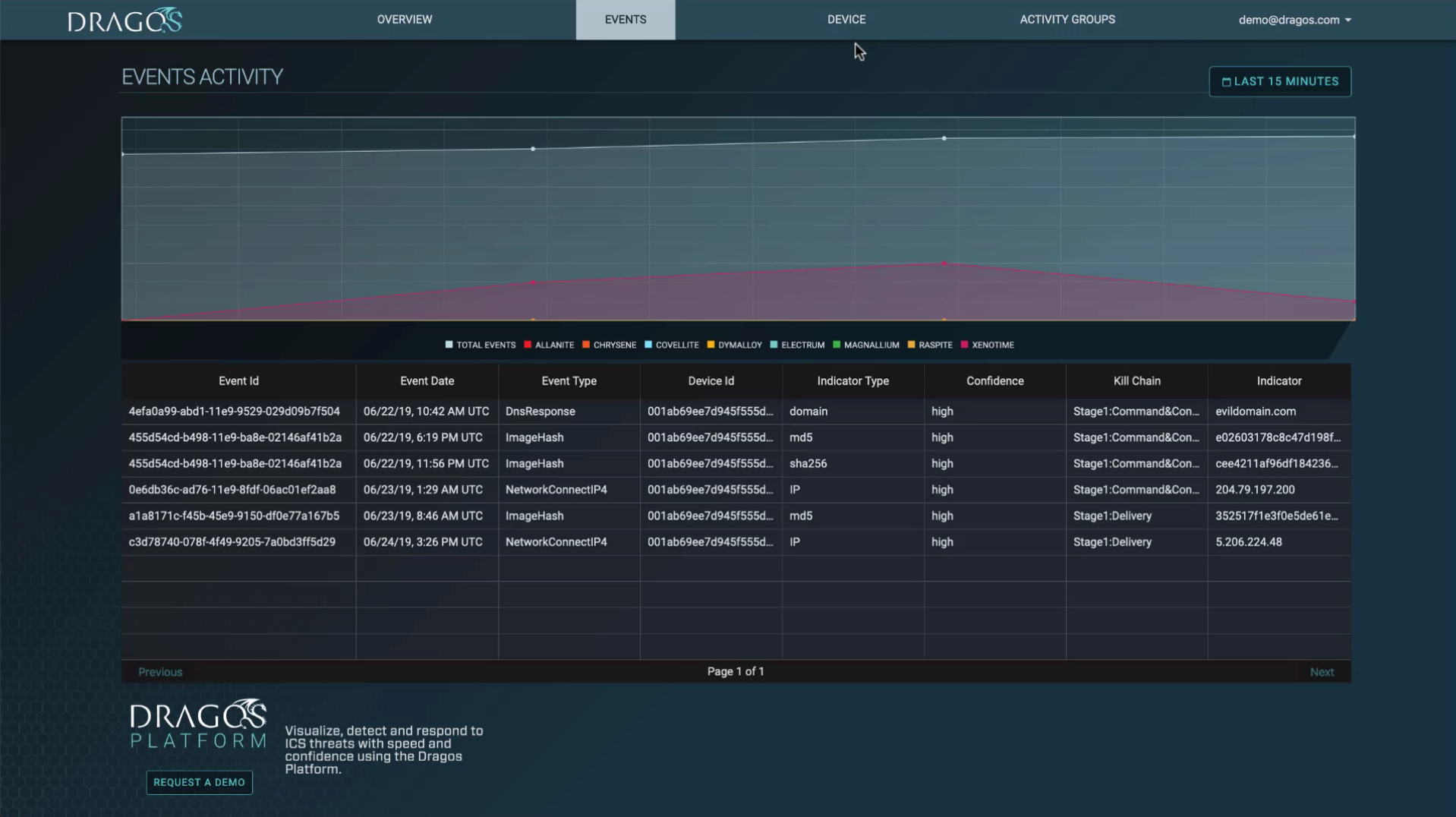Toggle the Total Events legend swatch

point(449,345)
